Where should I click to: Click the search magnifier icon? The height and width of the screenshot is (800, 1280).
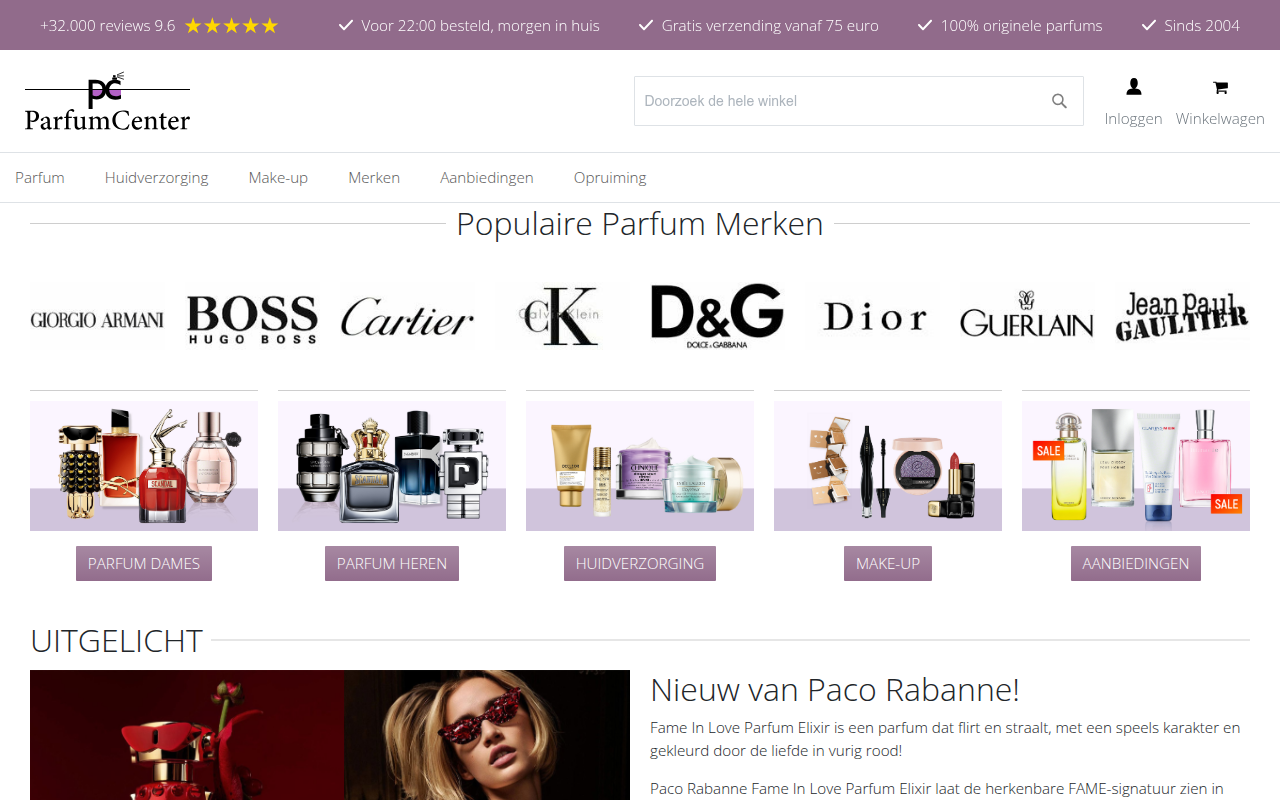pyautogui.click(x=1059, y=101)
